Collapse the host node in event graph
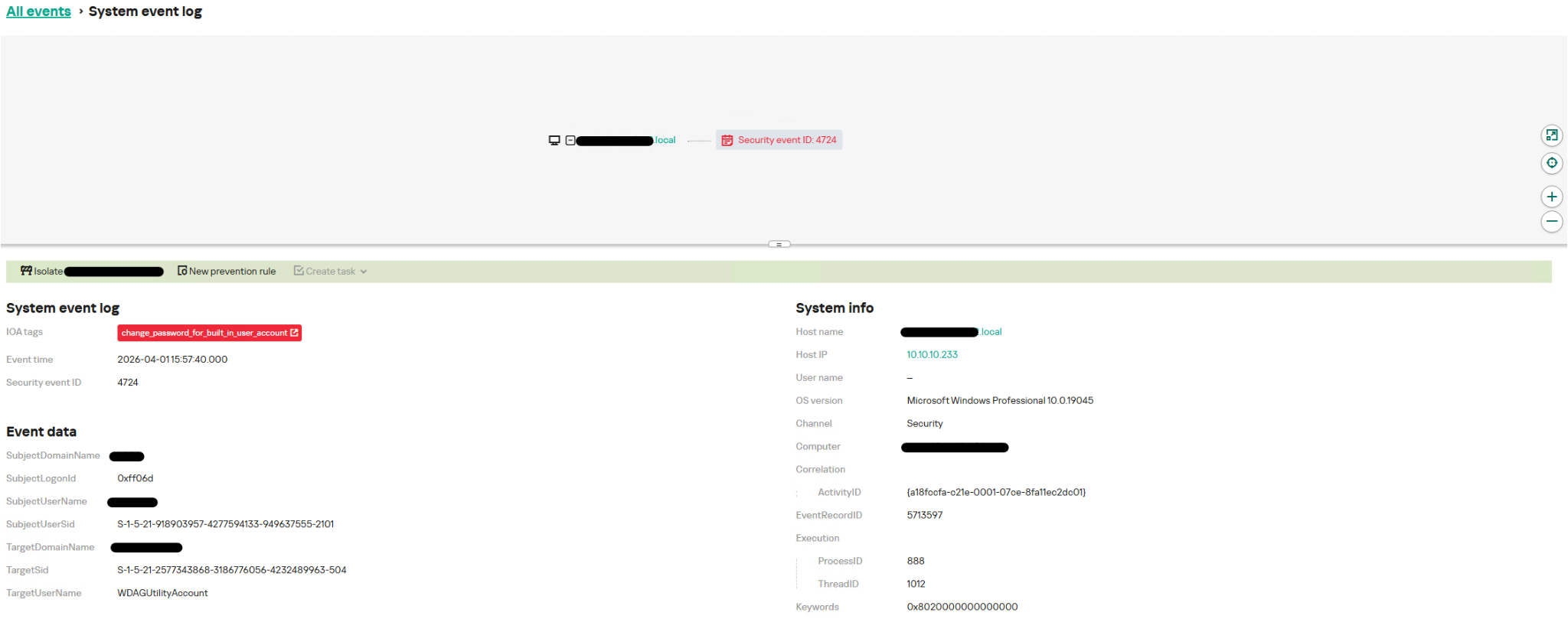Image resolution: width=1568 pixels, height=619 pixels. click(570, 140)
